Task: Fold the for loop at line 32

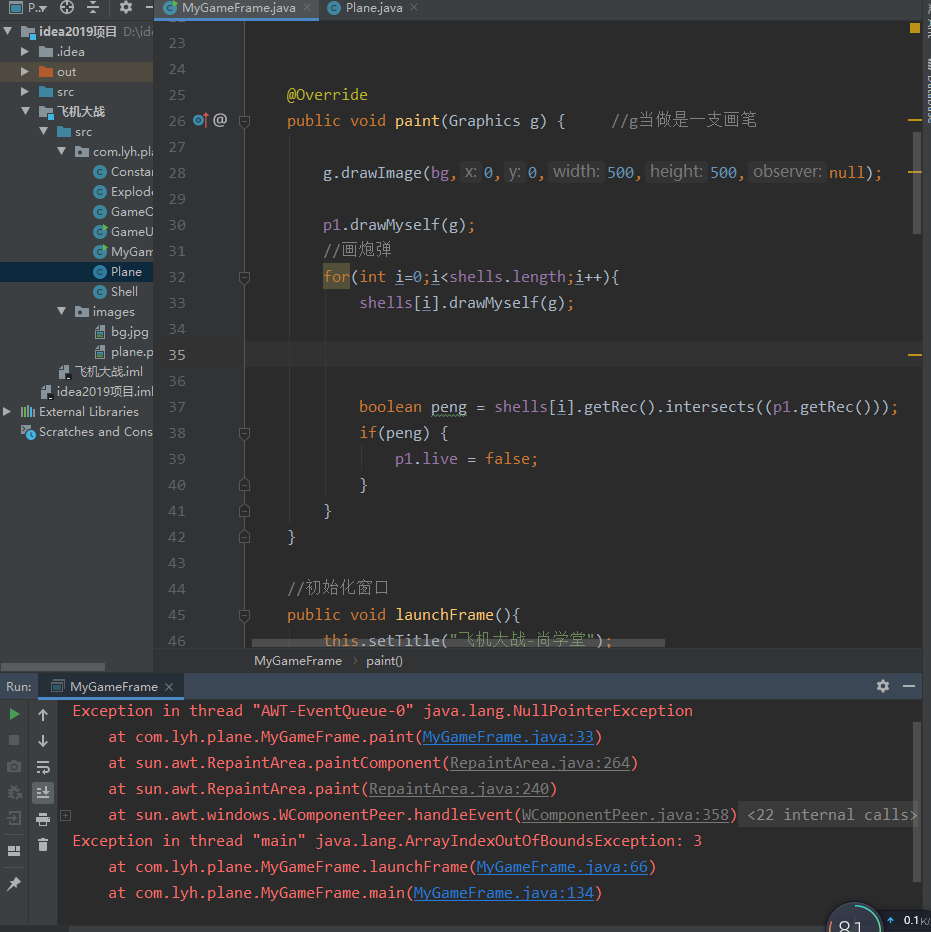Action: [x=244, y=278]
